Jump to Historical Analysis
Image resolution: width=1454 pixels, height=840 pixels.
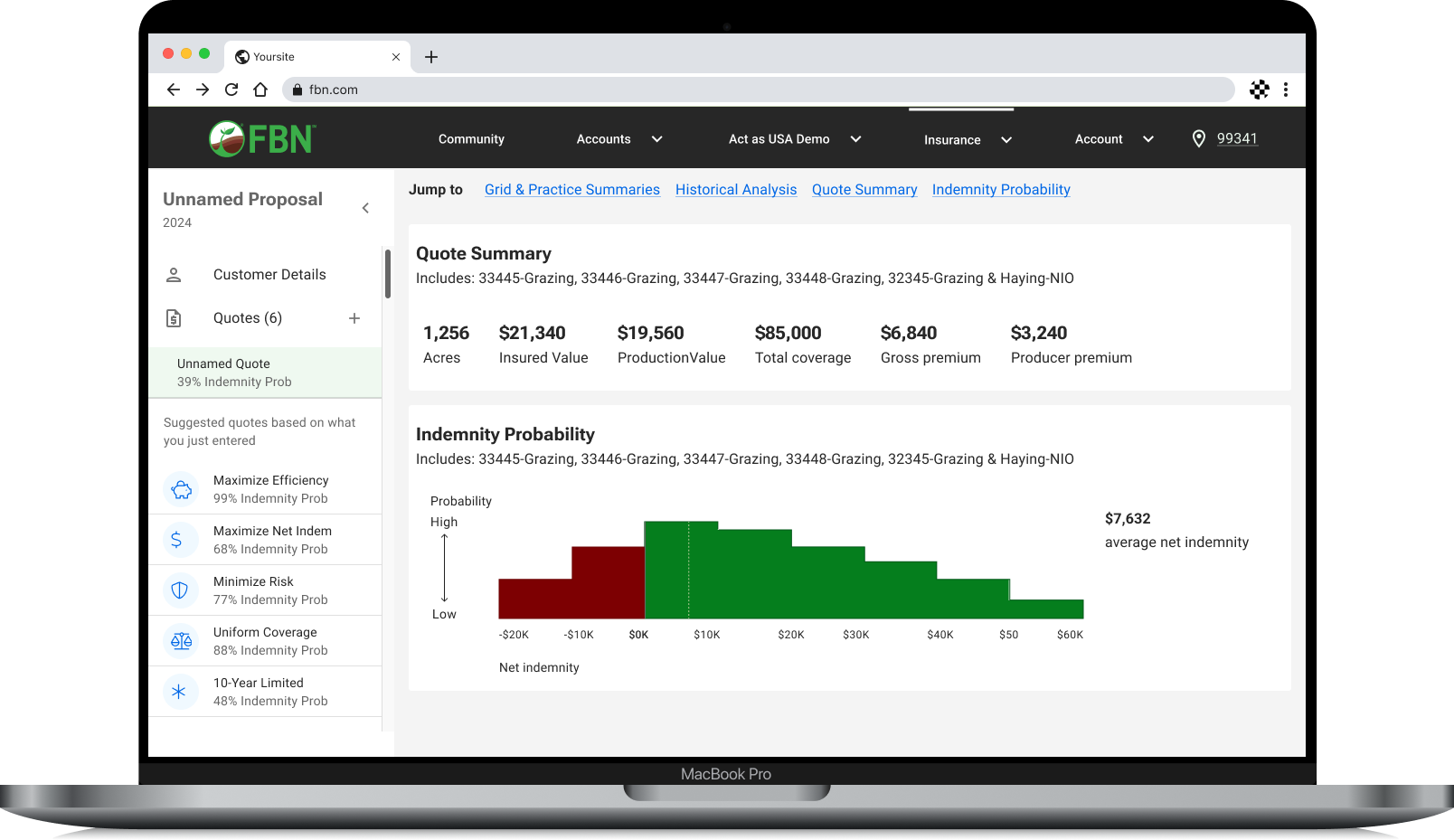coord(736,190)
